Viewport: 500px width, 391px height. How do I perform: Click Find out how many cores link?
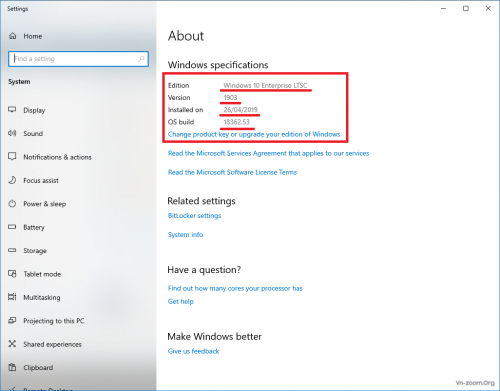click(235, 288)
